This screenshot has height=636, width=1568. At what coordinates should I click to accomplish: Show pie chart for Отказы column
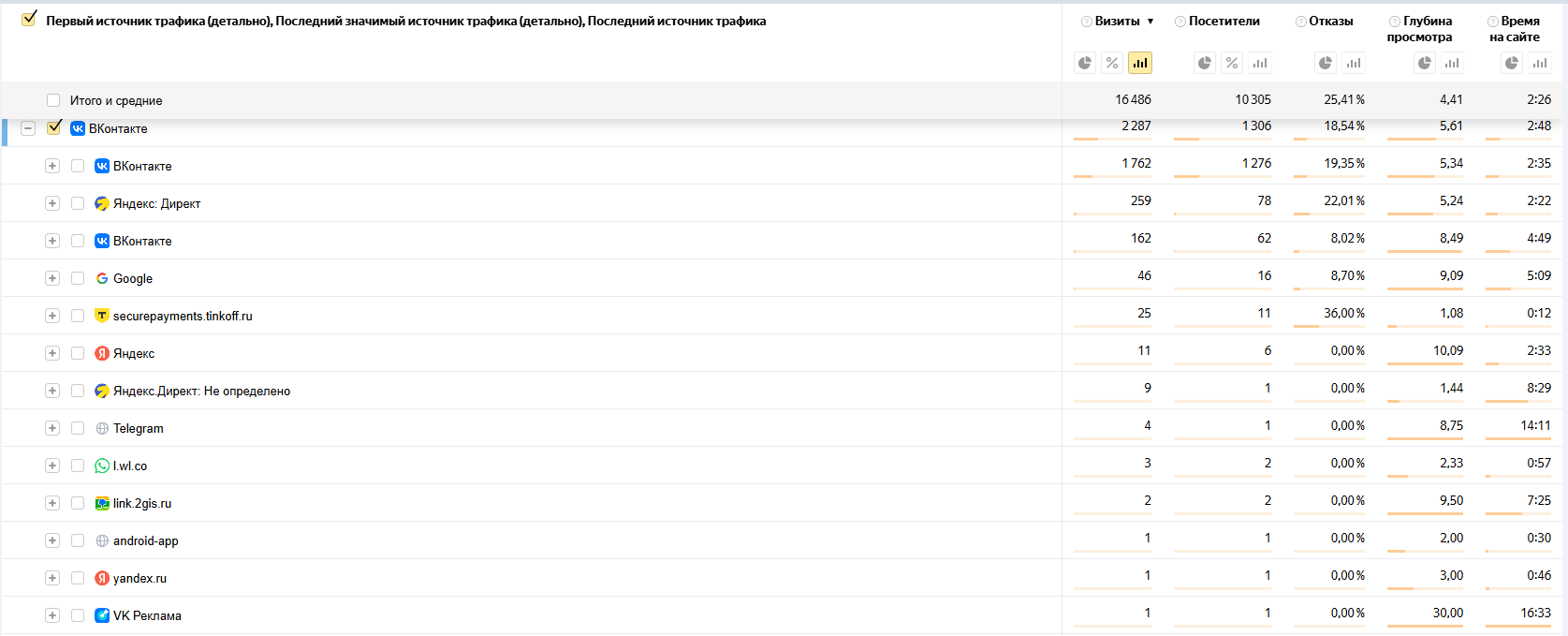click(x=1326, y=63)
